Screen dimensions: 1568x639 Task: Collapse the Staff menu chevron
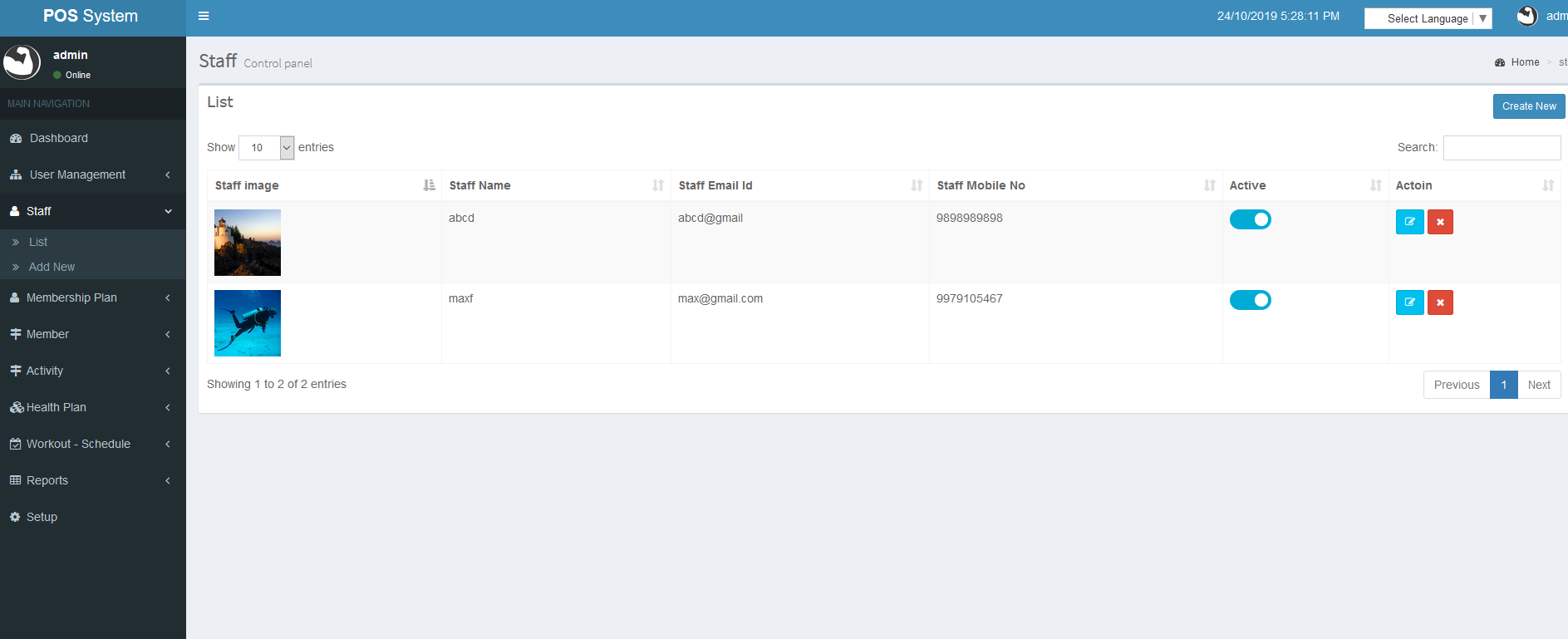pos(168,211)
